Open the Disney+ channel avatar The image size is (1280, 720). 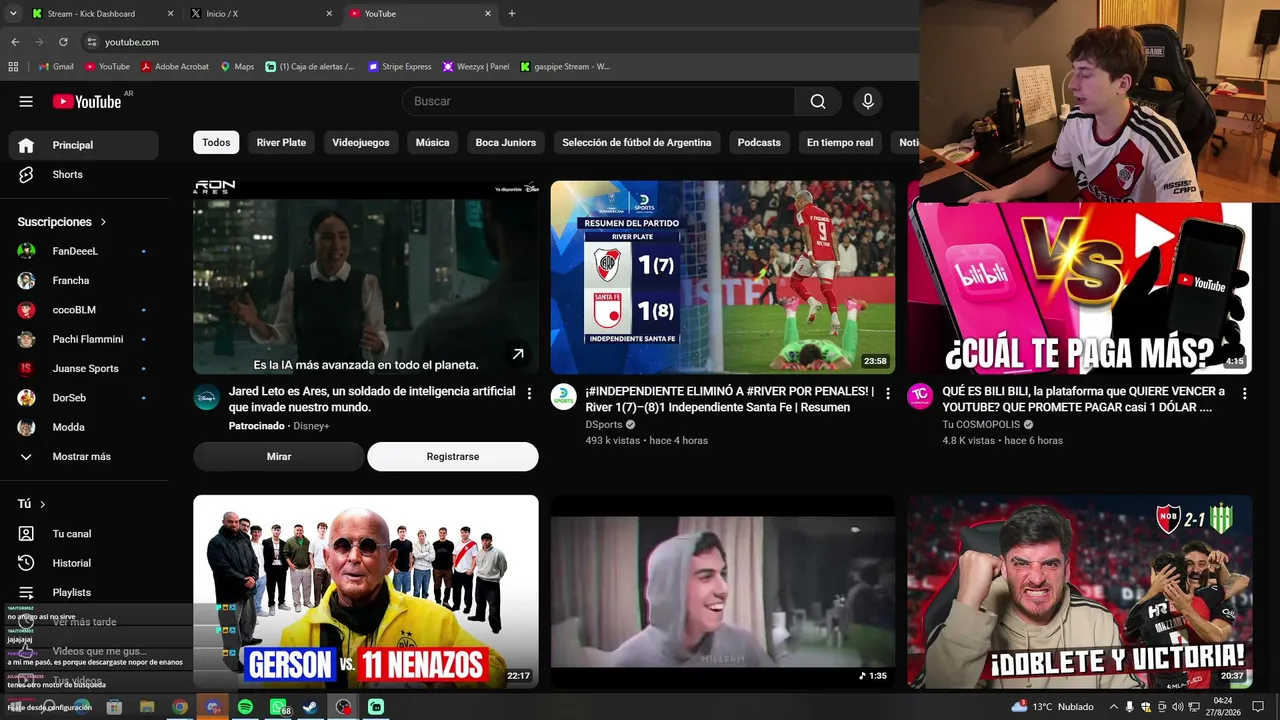207,397
